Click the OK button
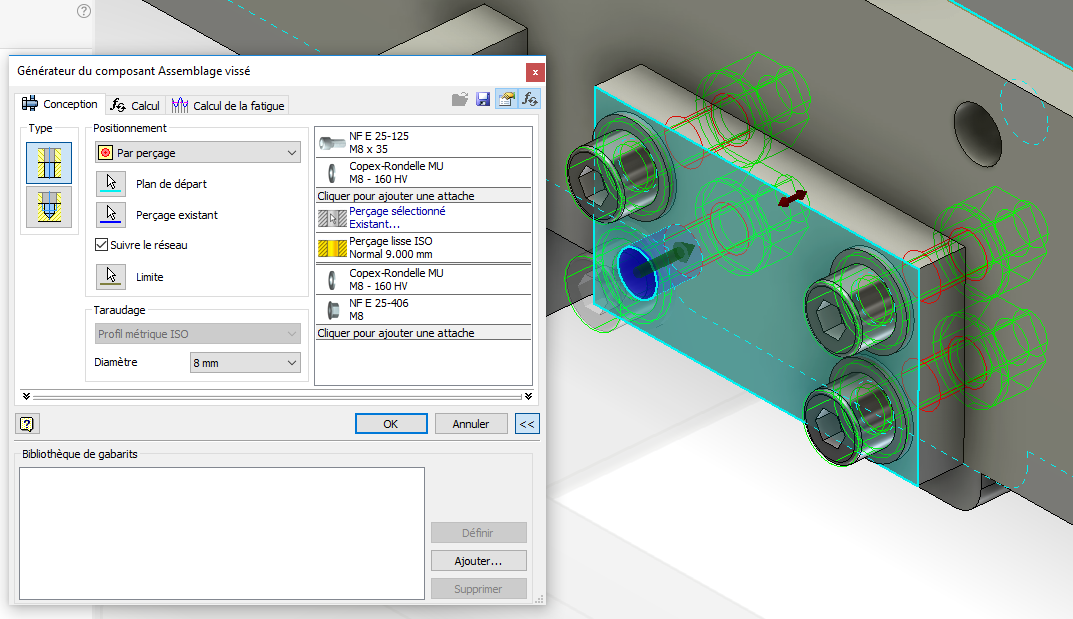This screenshot has width=1073, height=619. pyautogui.click(x=391, y=424)
